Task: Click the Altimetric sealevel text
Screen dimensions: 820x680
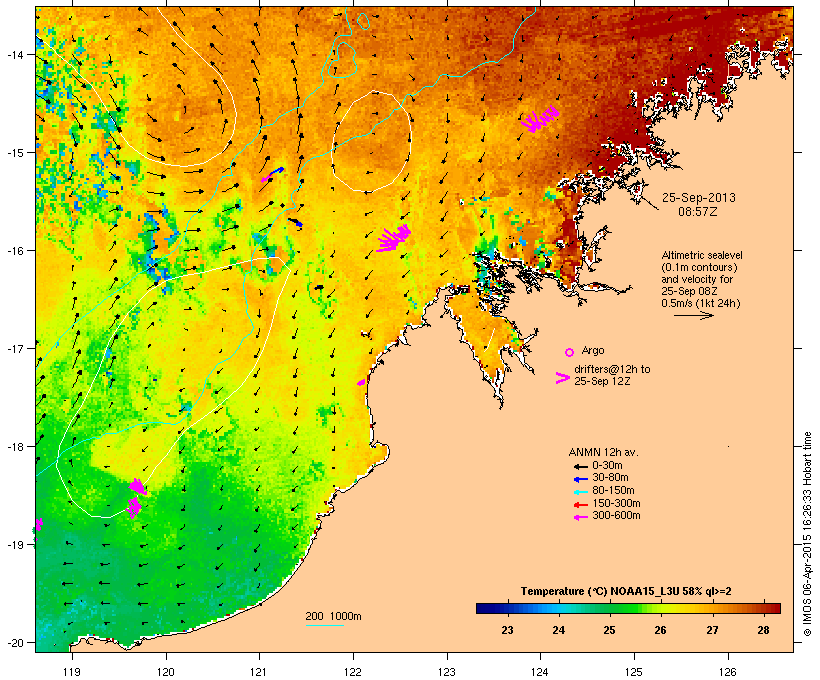Action: [x=702, y=256]
